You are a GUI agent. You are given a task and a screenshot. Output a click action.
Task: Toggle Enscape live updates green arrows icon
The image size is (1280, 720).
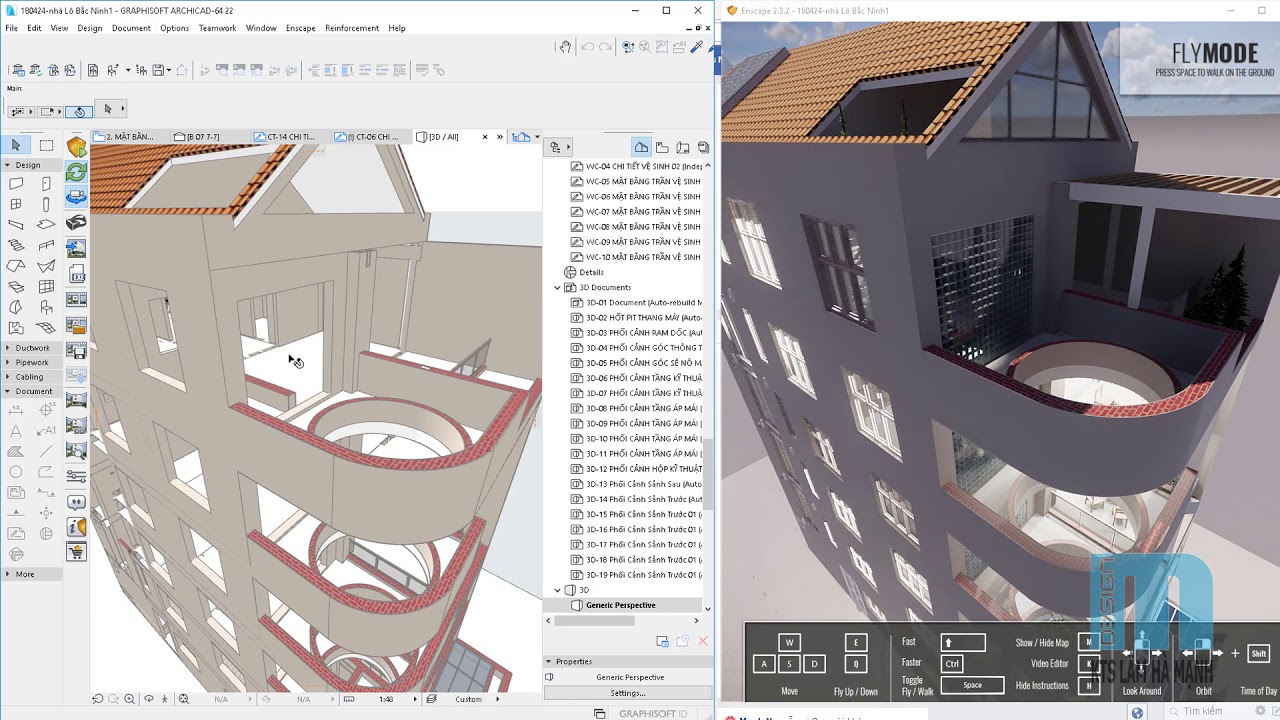pyautogui.click(x=76, y=172)
